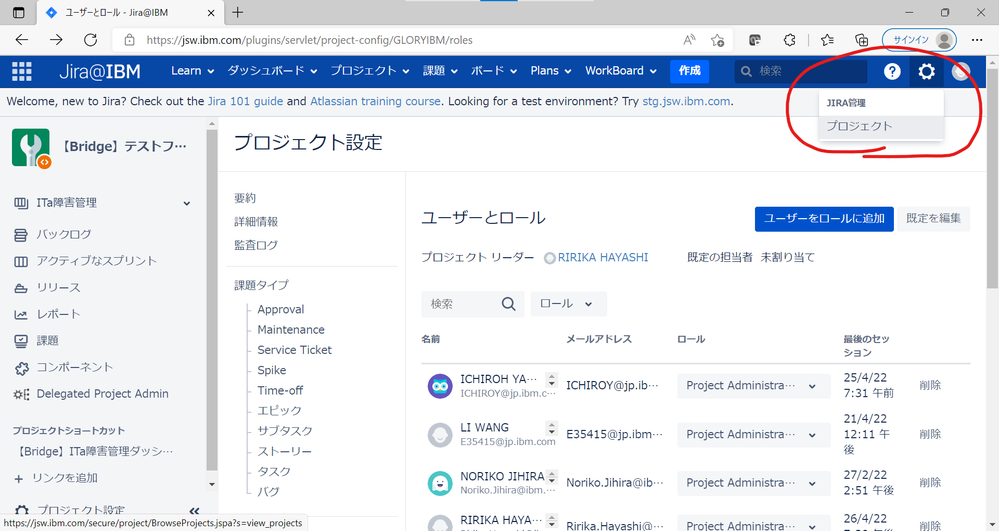The image size is (999, 531).
Task: Click LI WANG avatar icon
Action: coord(440,435)
